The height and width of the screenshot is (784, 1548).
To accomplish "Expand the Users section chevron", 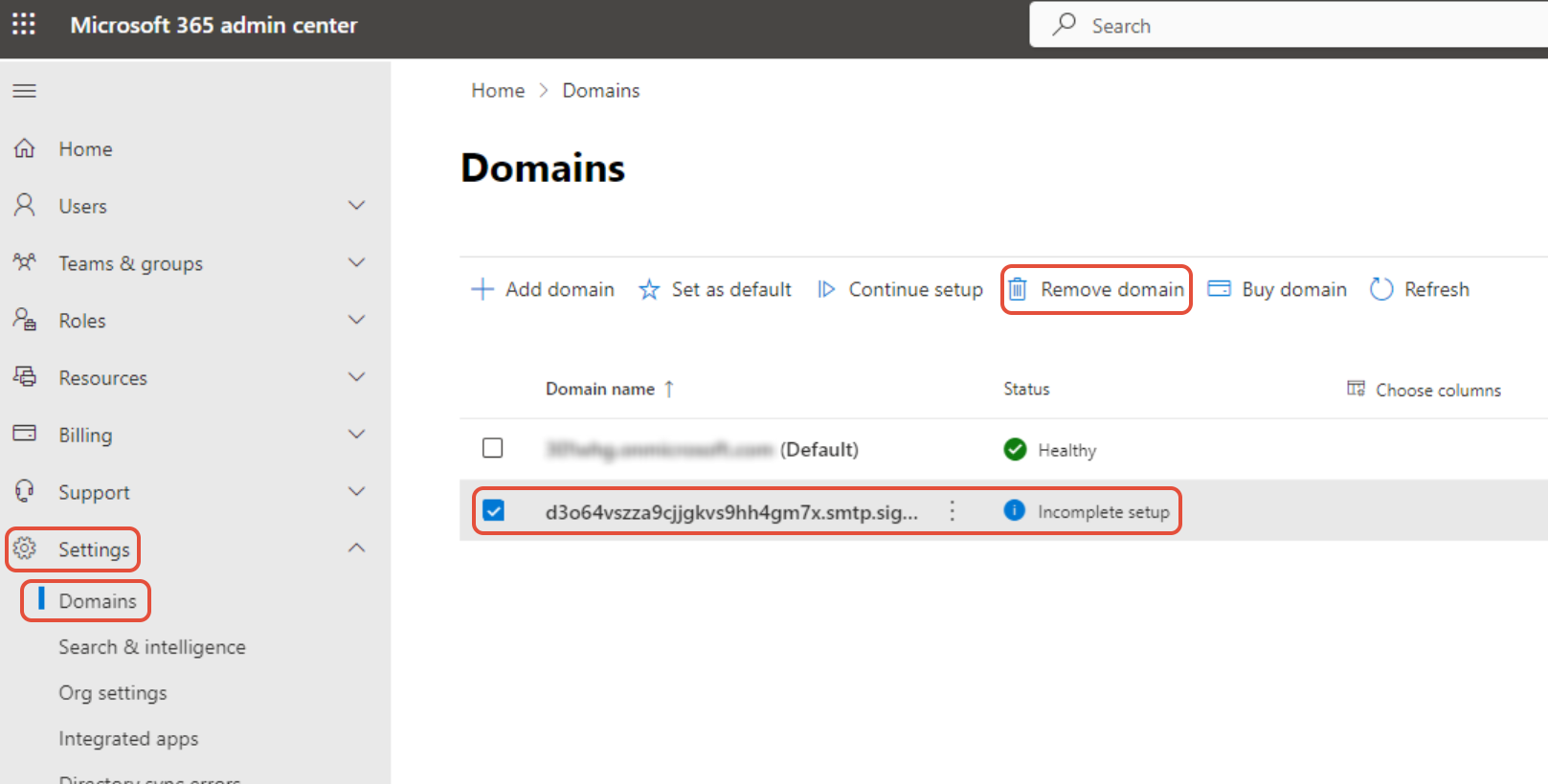I will (x=357, y=205).
